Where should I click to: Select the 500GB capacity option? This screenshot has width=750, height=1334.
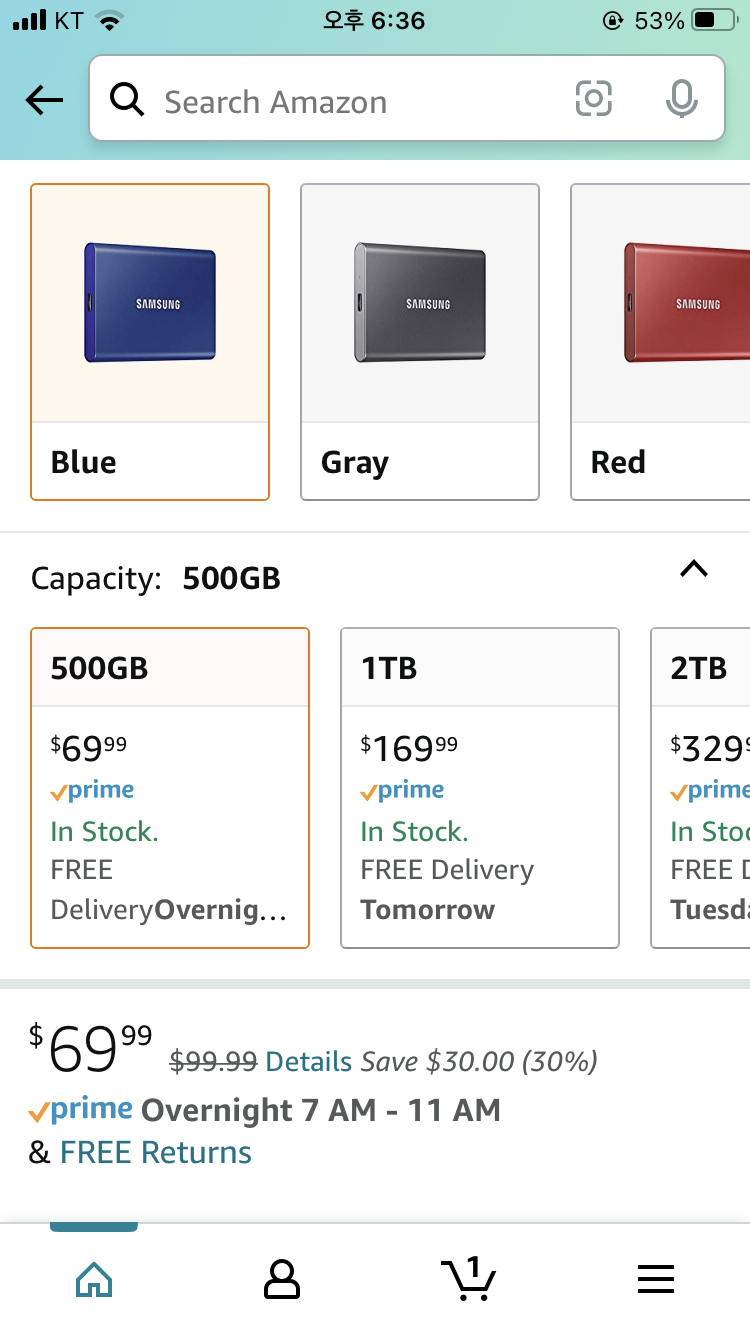pyautogui.click(x=170, y=788)
